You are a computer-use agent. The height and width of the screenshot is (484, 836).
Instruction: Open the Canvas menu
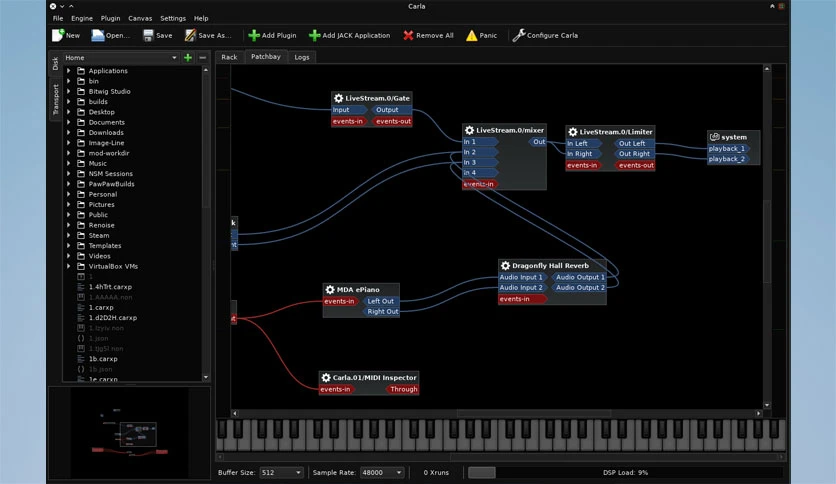point(140,18)
